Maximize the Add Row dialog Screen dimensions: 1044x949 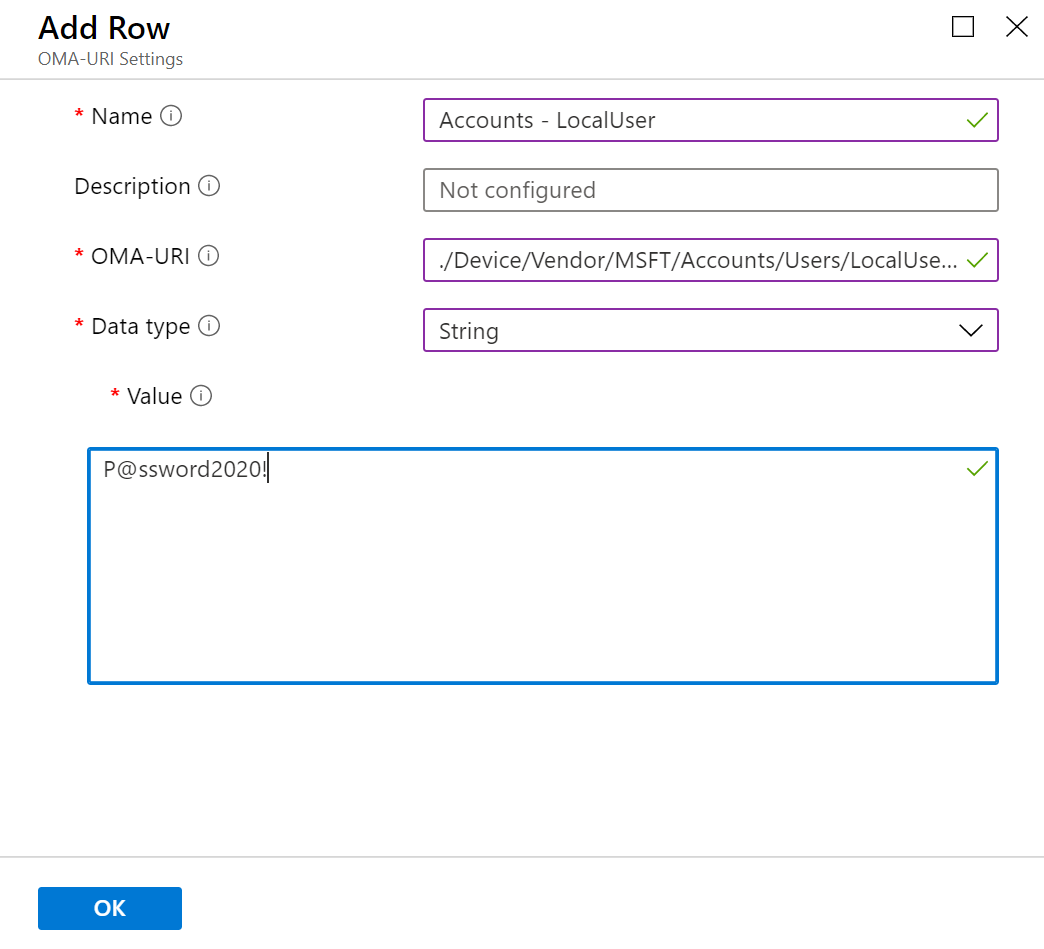(962, 27)
